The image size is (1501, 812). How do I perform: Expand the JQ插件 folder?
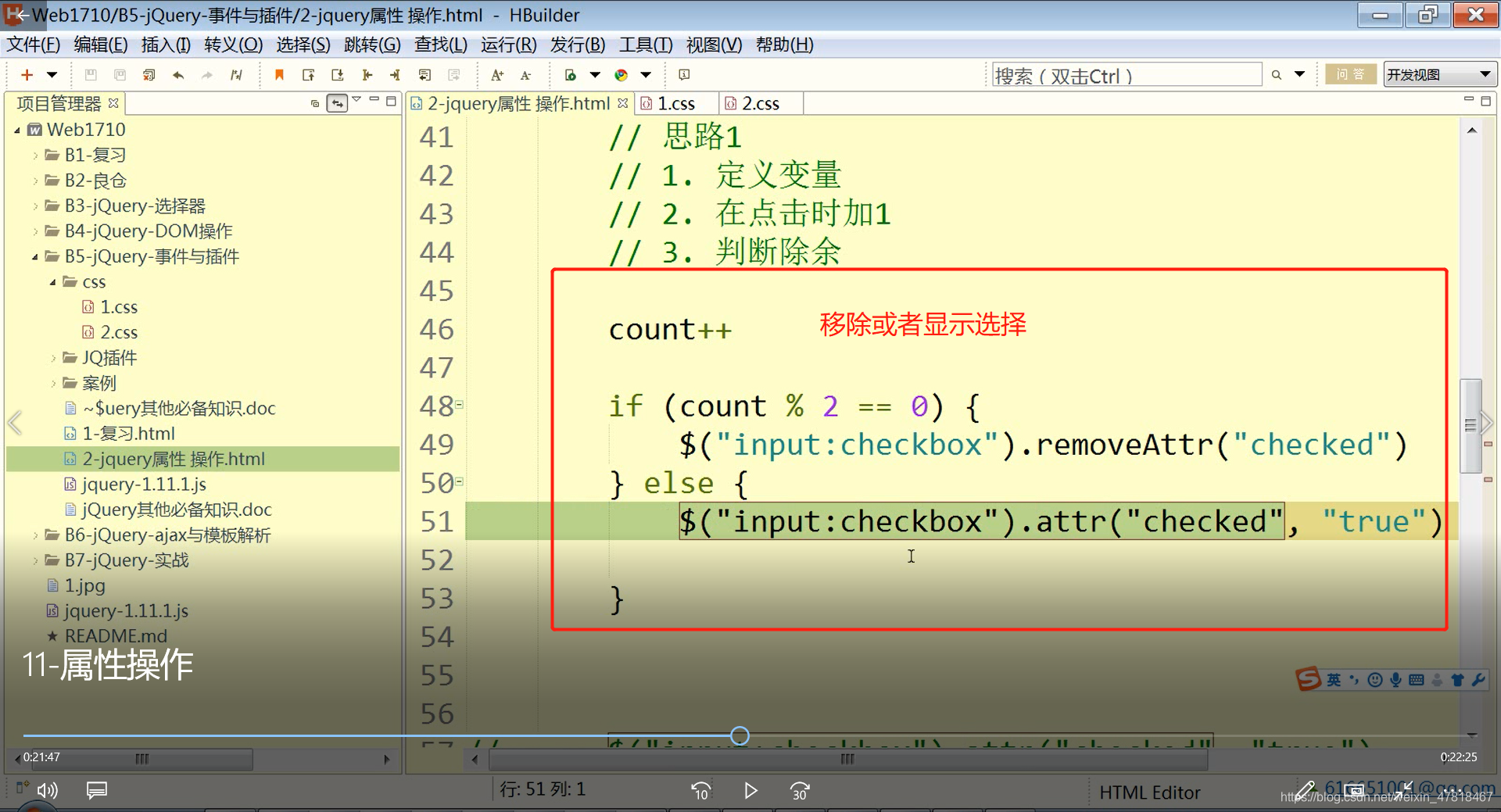(x=53, y=358)
